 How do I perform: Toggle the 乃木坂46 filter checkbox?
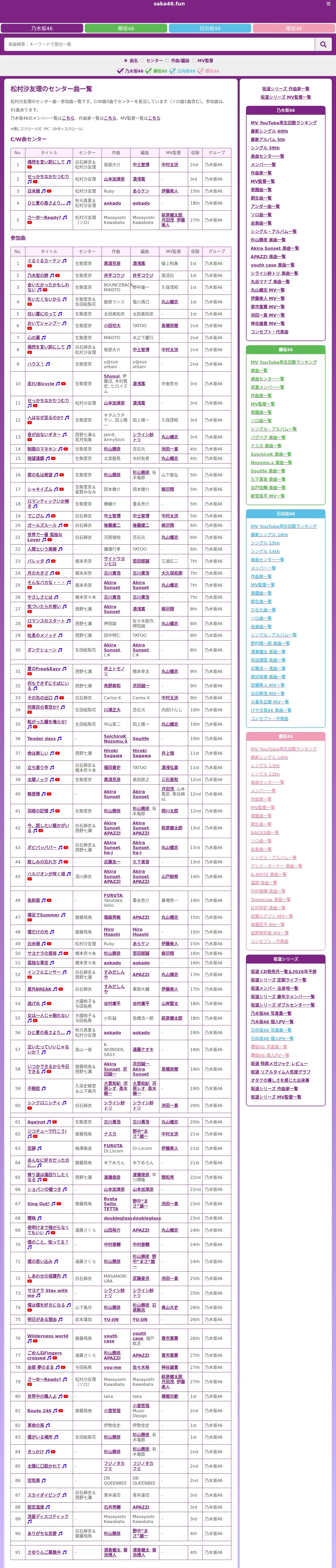pos(120,71)
